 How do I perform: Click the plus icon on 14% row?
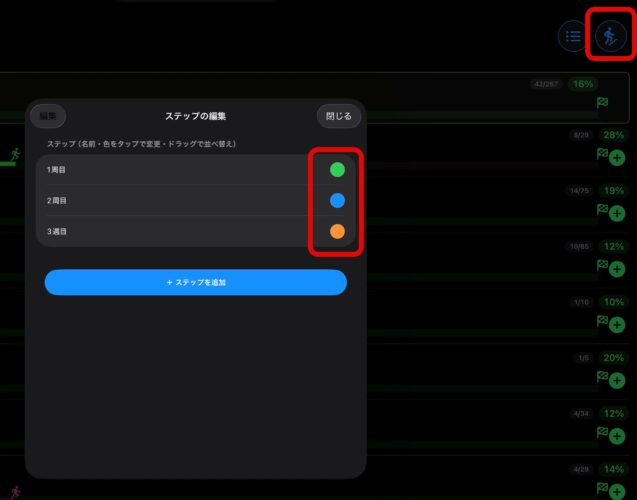617,491
